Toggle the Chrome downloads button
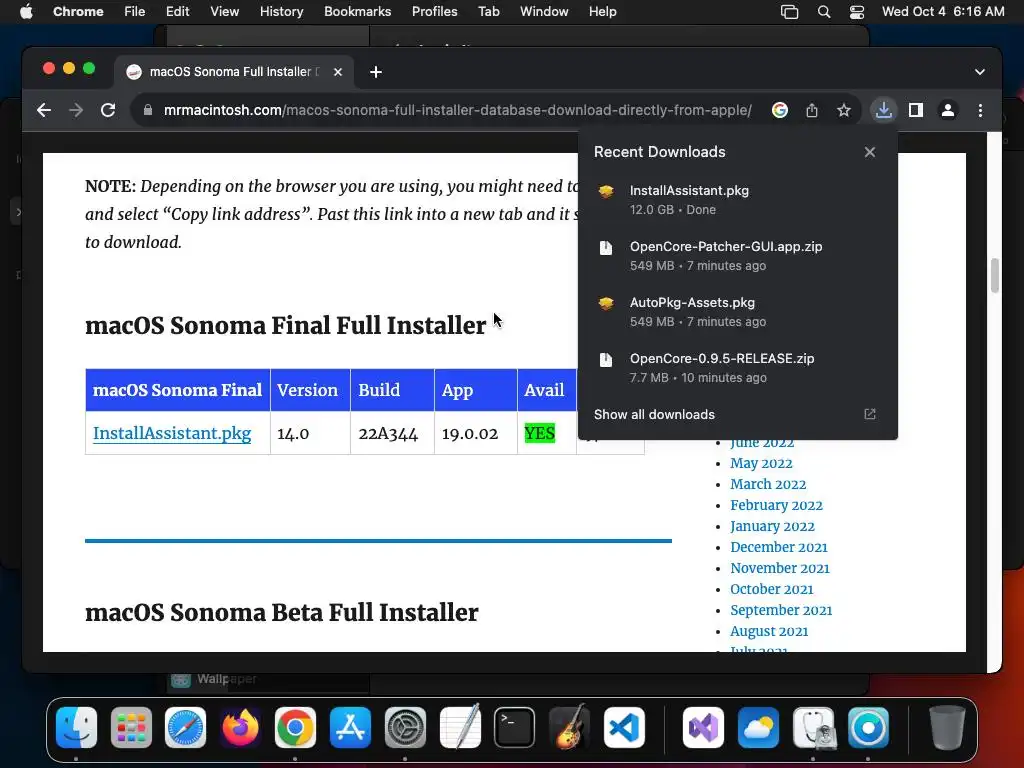The width and height of the screenshot is (1024, 768). pos(884,110)
